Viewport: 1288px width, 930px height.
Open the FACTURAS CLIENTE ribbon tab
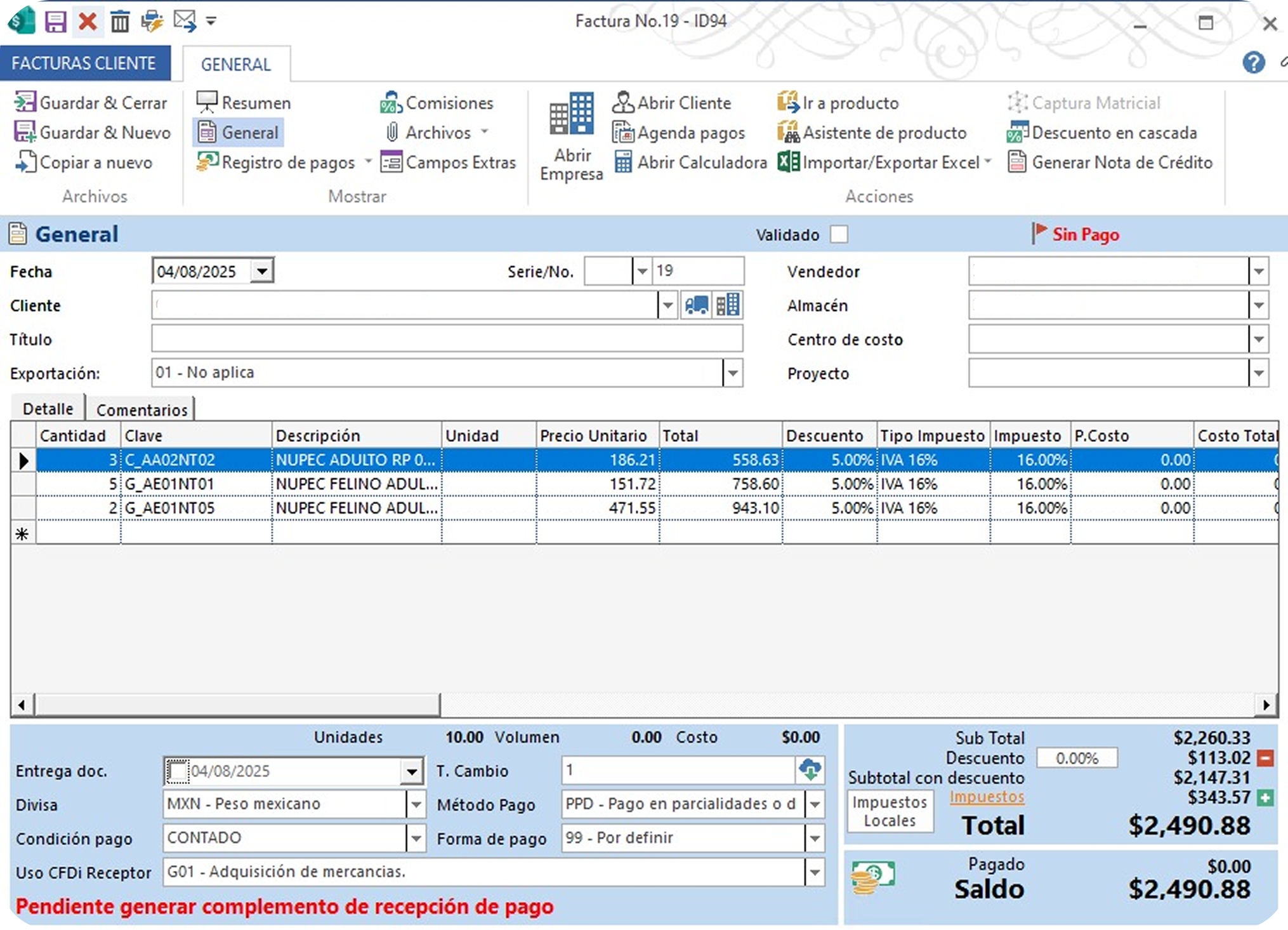84,63
